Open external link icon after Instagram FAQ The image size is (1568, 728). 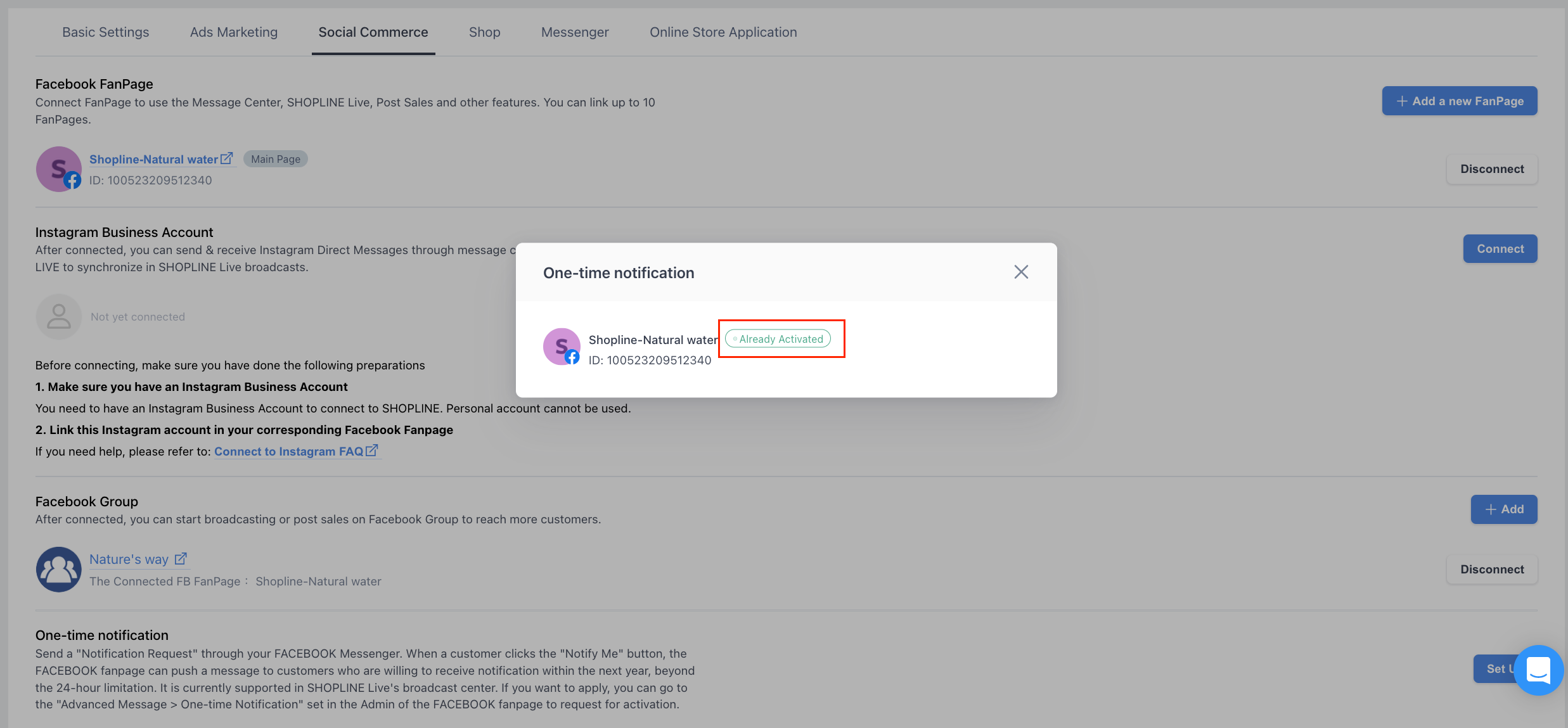[372, 450]
